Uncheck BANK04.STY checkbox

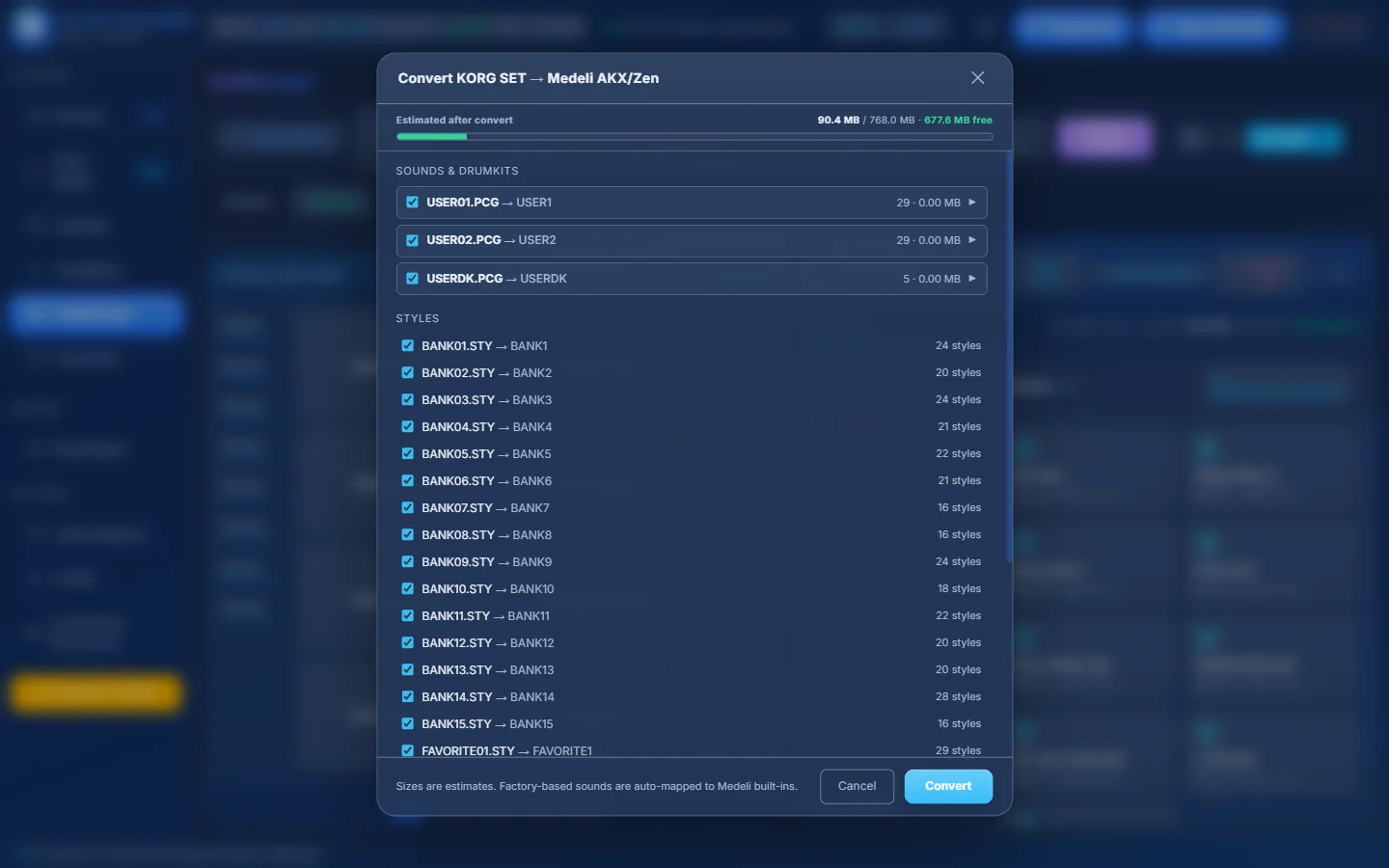[407, 426]
